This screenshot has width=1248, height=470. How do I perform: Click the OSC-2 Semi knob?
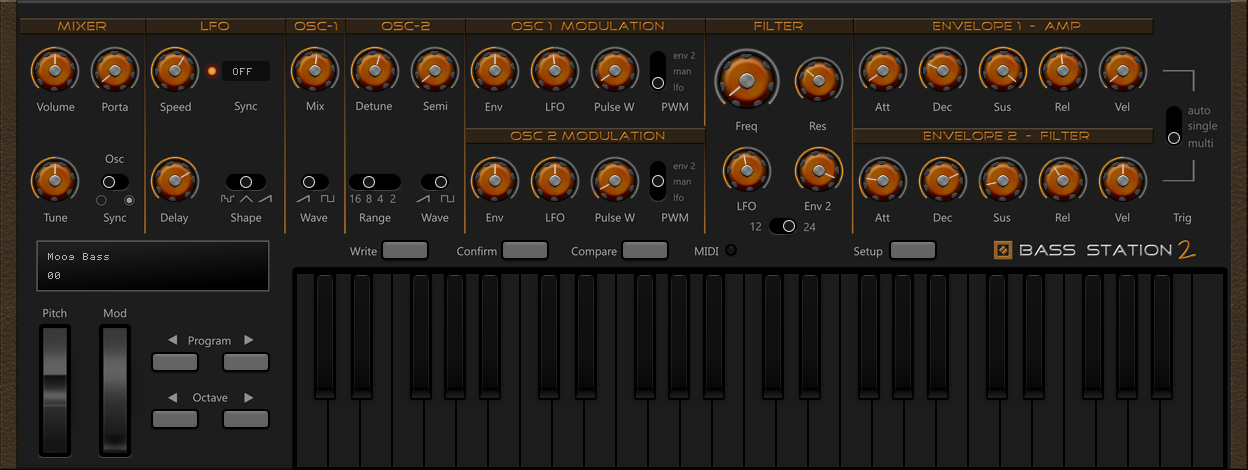tap(434, 70)
